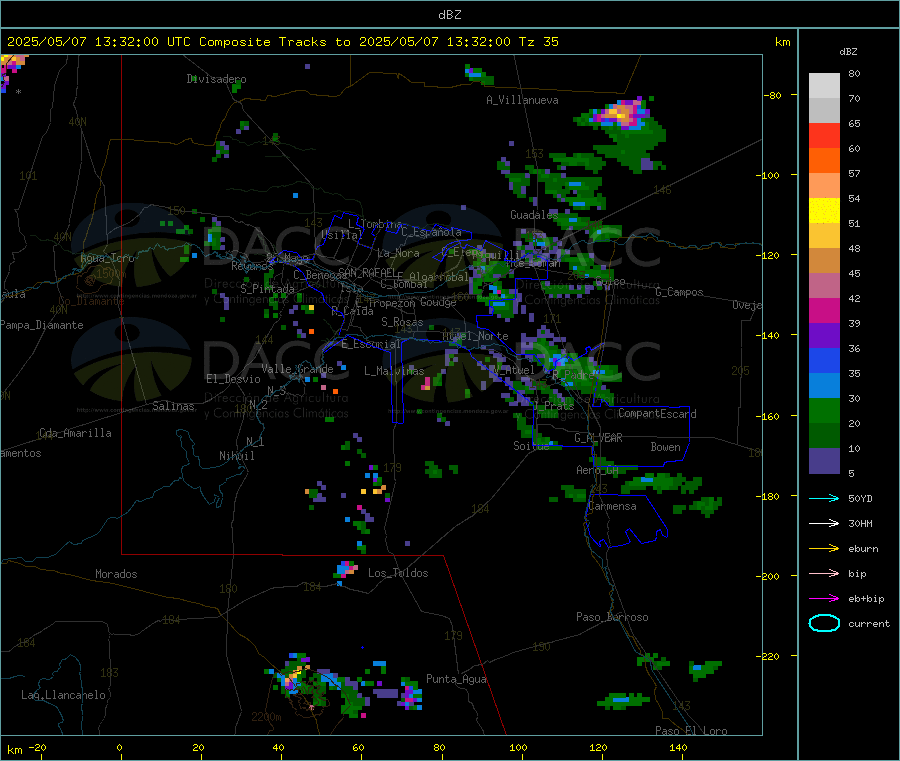Click the 'El_Desvio' map label
This screenshot has height=761, width=900.
tap(233, 379)
